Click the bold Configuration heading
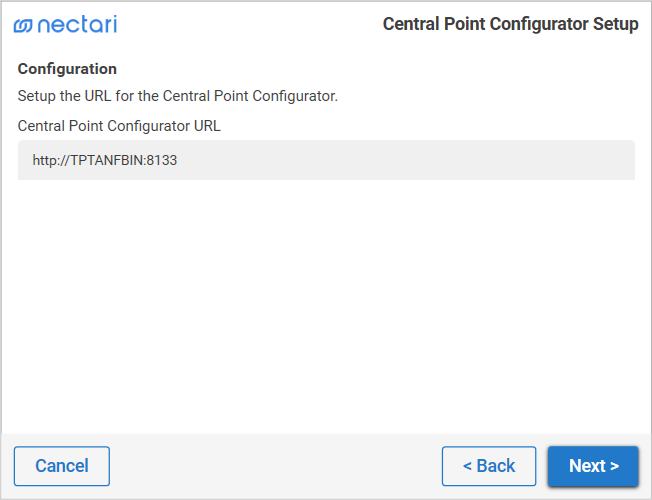 point(67,69)
